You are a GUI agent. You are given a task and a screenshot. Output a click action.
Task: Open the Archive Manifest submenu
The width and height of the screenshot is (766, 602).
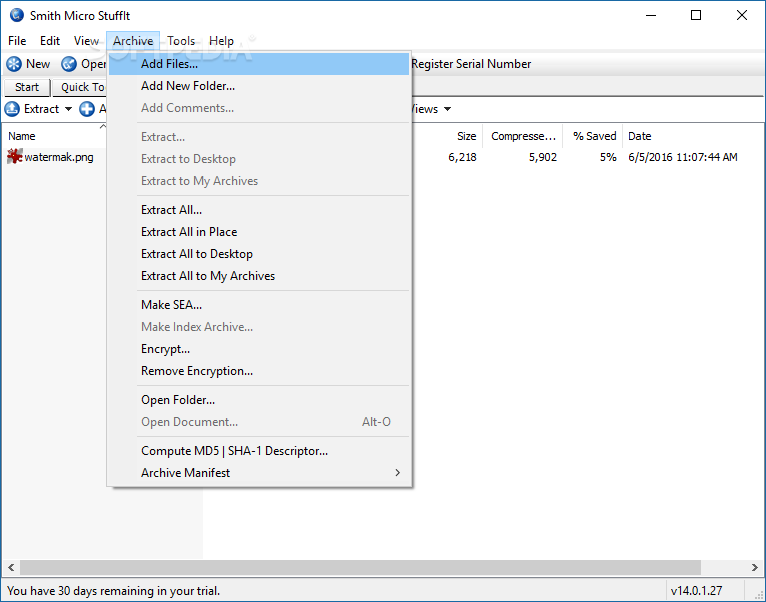pos(259,473)
